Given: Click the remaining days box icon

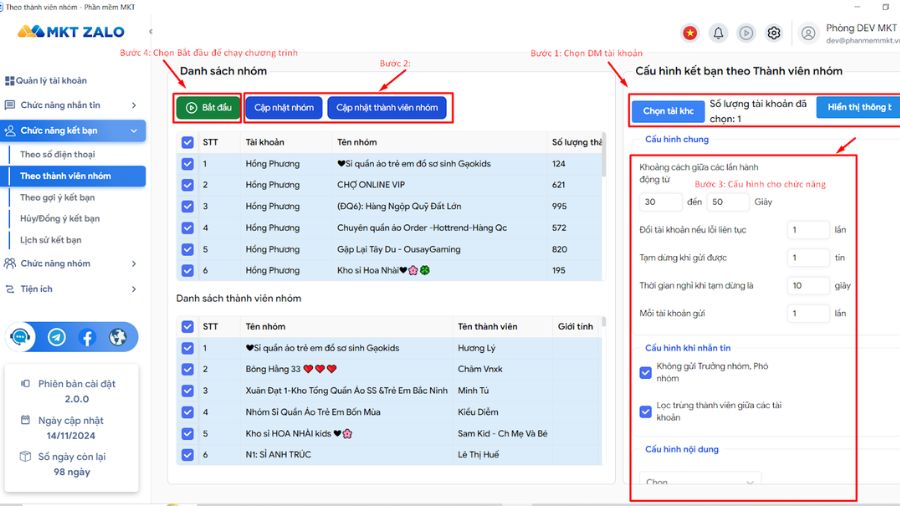Looking at the screenshot, I should [25, 457].
